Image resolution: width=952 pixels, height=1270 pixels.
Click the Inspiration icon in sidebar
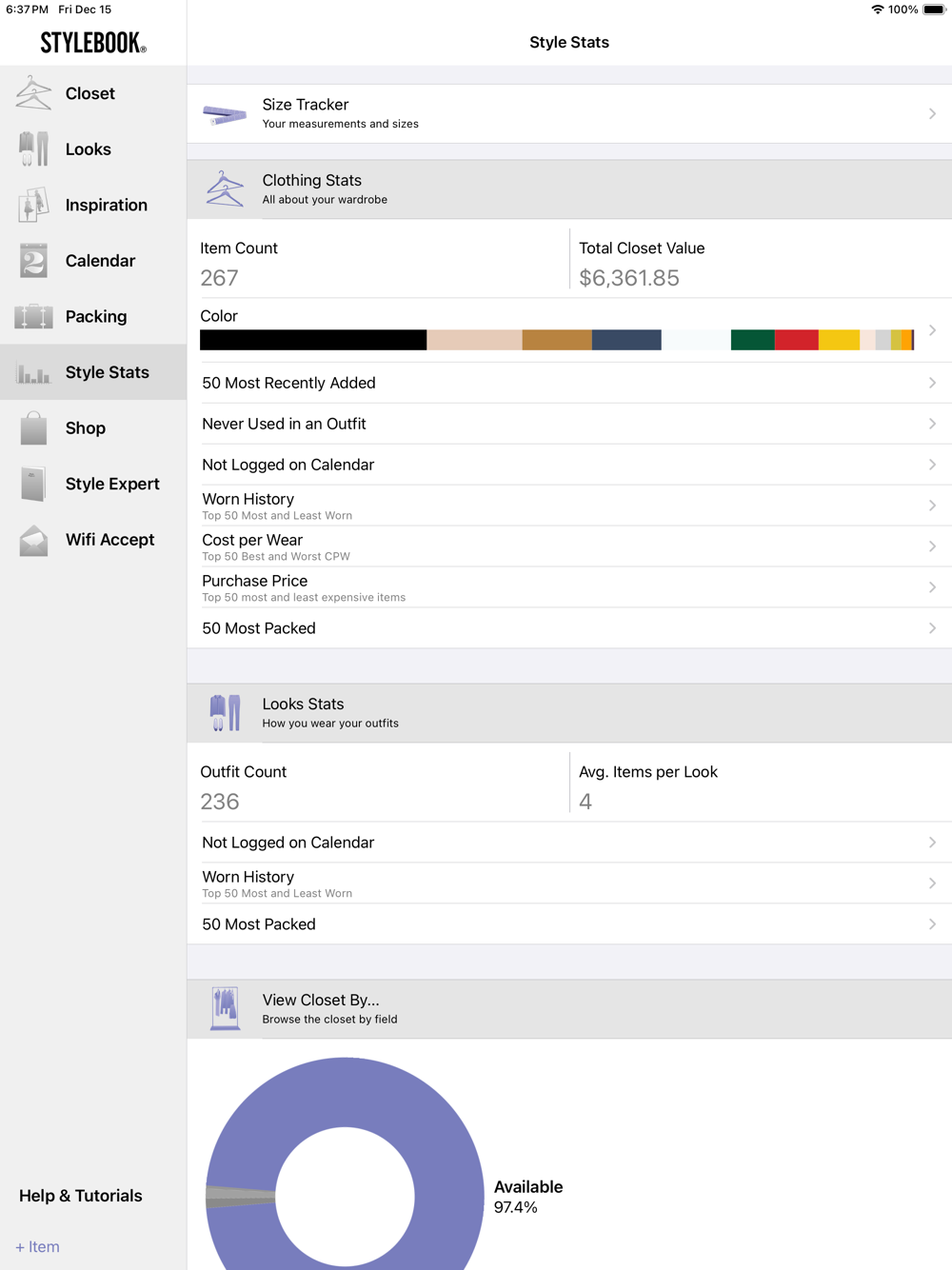[33, 205]
